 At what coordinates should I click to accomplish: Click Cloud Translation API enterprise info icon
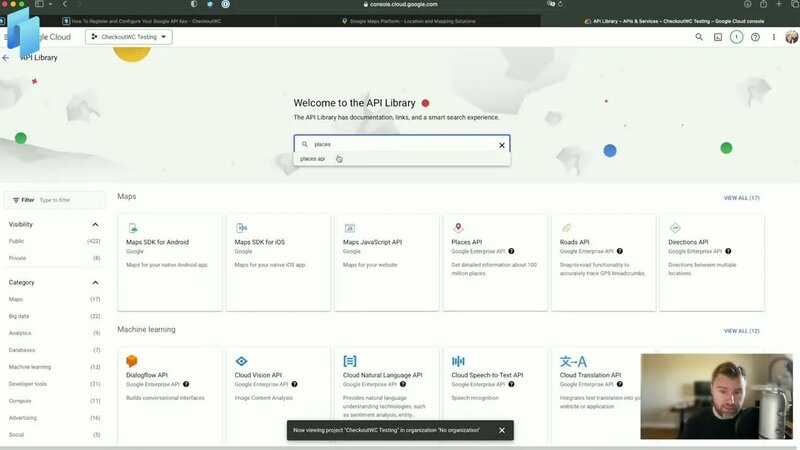point(619,384)
